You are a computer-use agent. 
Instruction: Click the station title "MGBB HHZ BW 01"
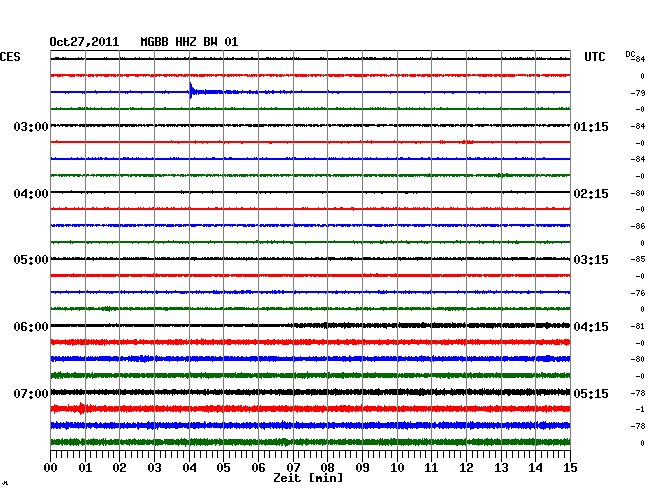point(189,42)
